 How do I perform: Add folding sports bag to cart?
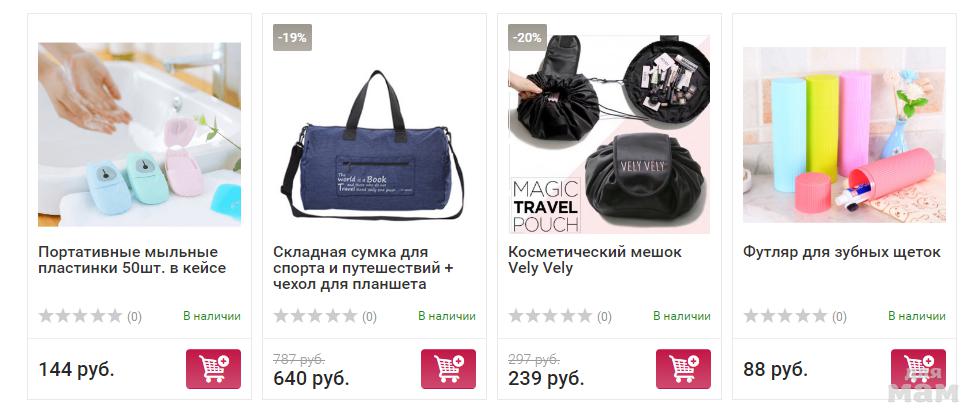coord(448,369)
